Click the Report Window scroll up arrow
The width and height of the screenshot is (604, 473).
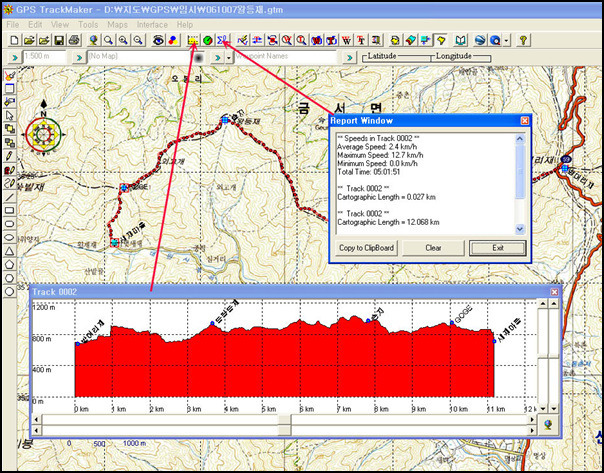[520, 139]
